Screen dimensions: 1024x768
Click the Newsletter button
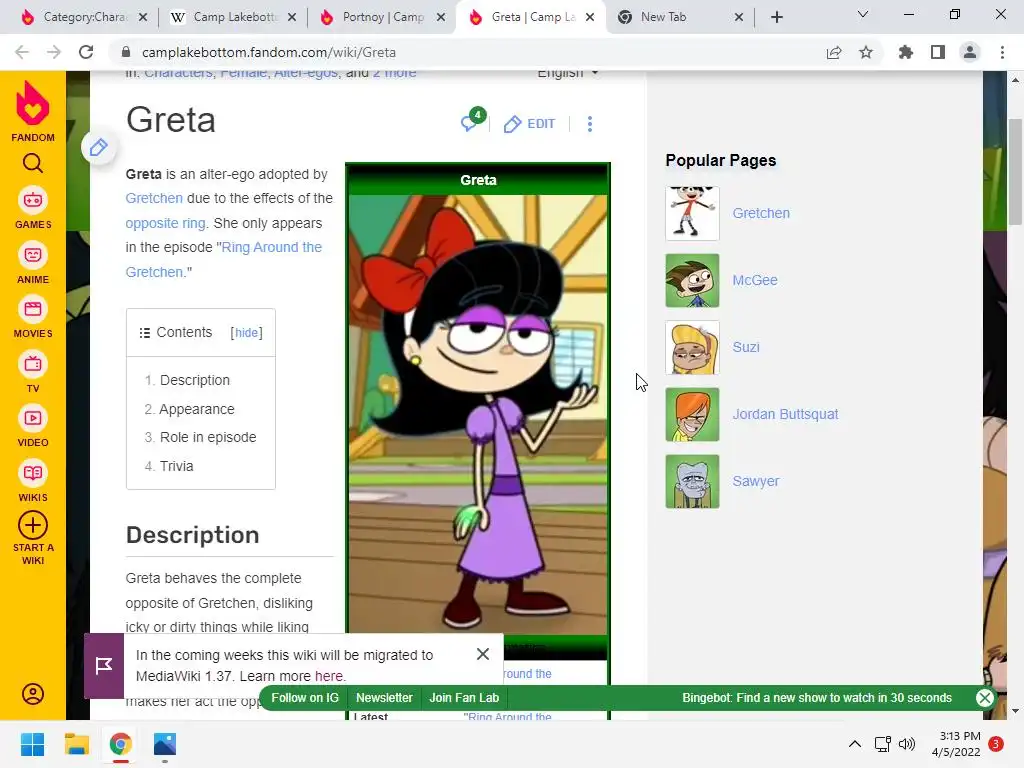[384, 697]
